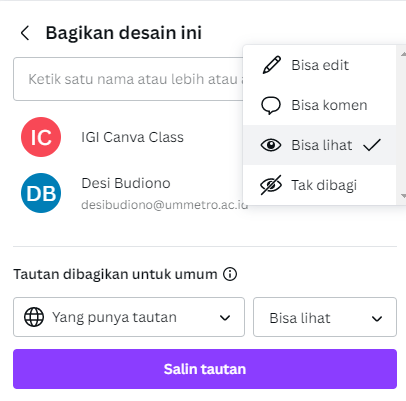Focus the name or email input field

(x=128, y=79)
